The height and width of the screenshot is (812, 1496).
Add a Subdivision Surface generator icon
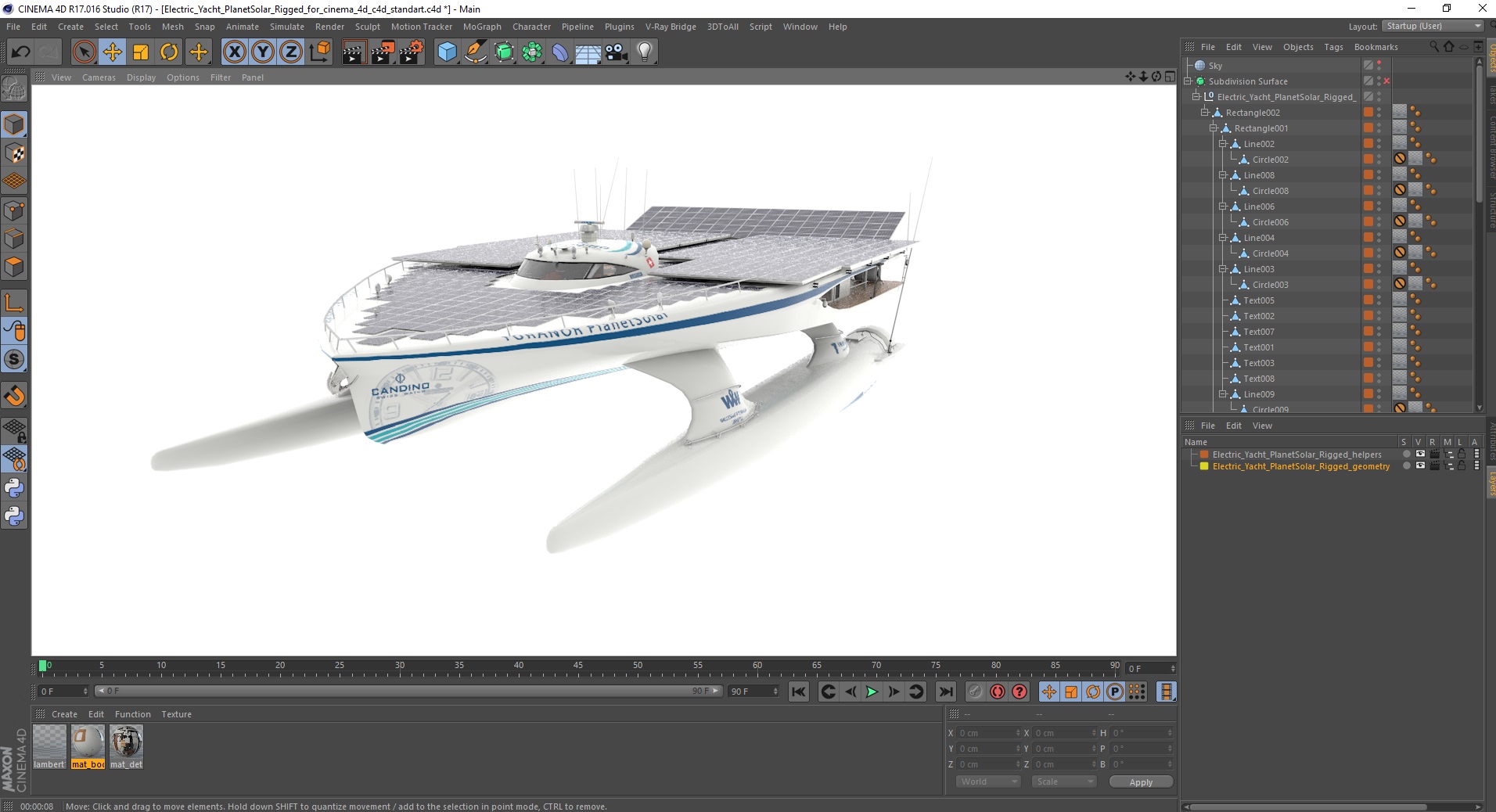(504, 52)
